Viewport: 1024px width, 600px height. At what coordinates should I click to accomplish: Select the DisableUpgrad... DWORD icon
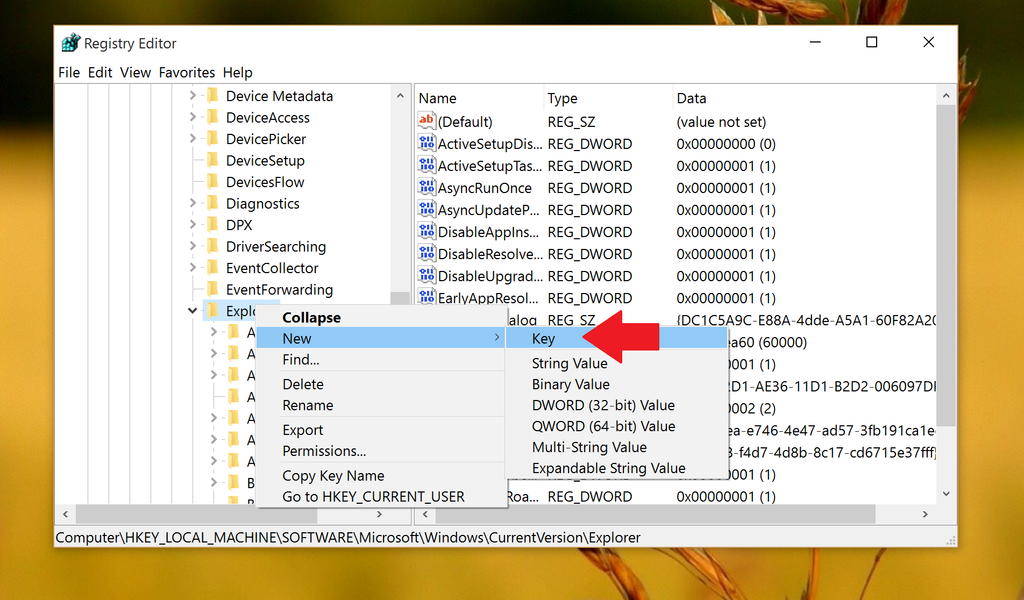(x=426, y=276)
